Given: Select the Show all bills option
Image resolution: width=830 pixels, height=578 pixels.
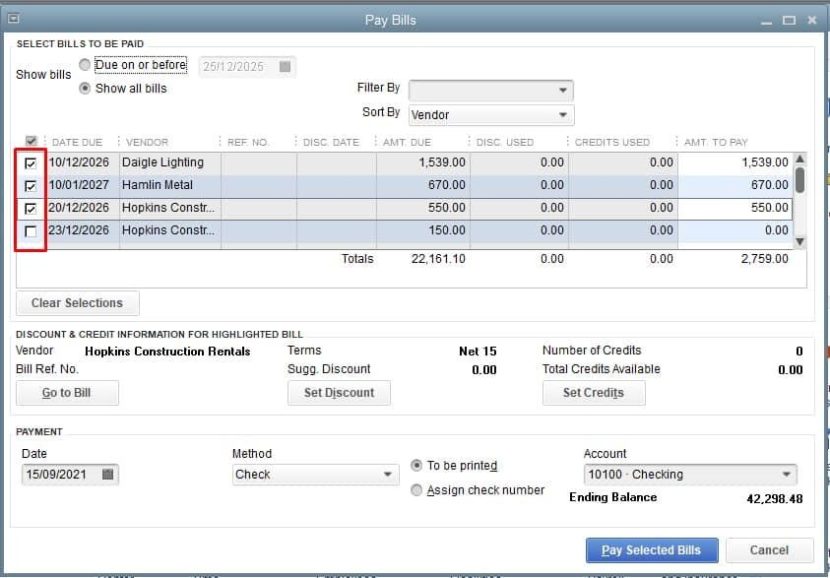Looking at the screenshot, I should (85, 86).
